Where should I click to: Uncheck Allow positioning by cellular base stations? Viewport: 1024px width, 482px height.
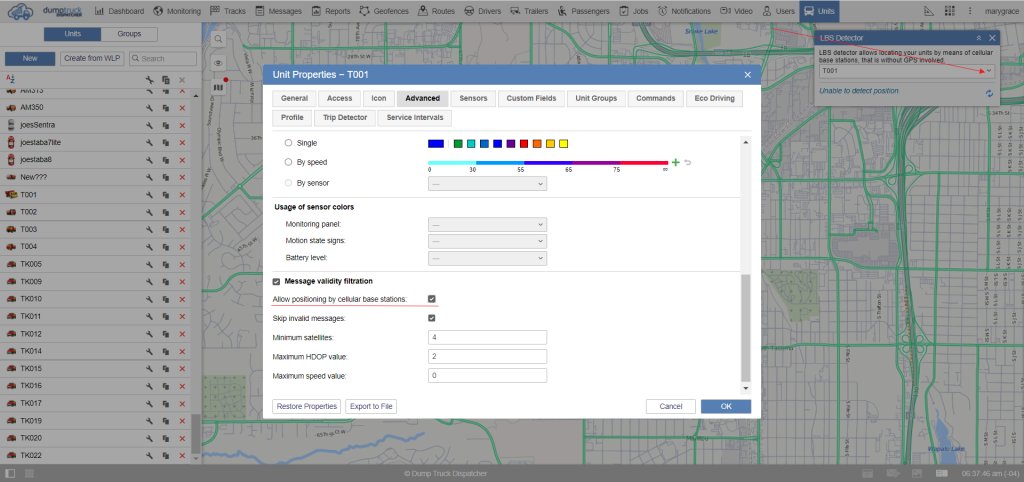point(432,299)
